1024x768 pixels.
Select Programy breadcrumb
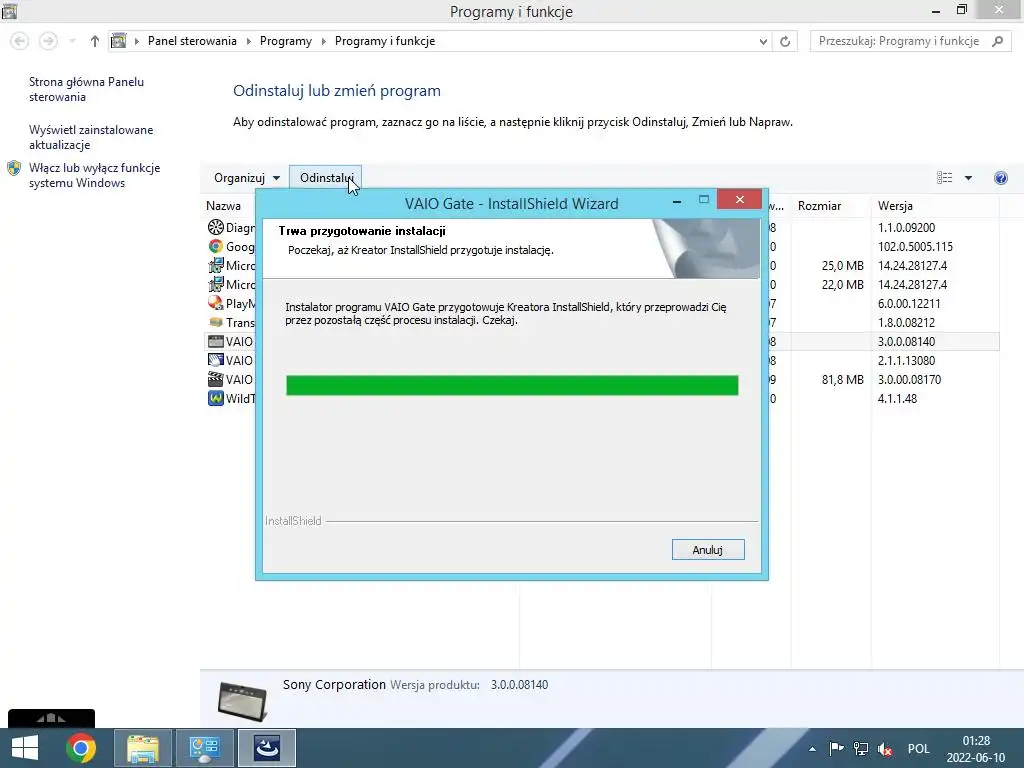click(285, 40)
